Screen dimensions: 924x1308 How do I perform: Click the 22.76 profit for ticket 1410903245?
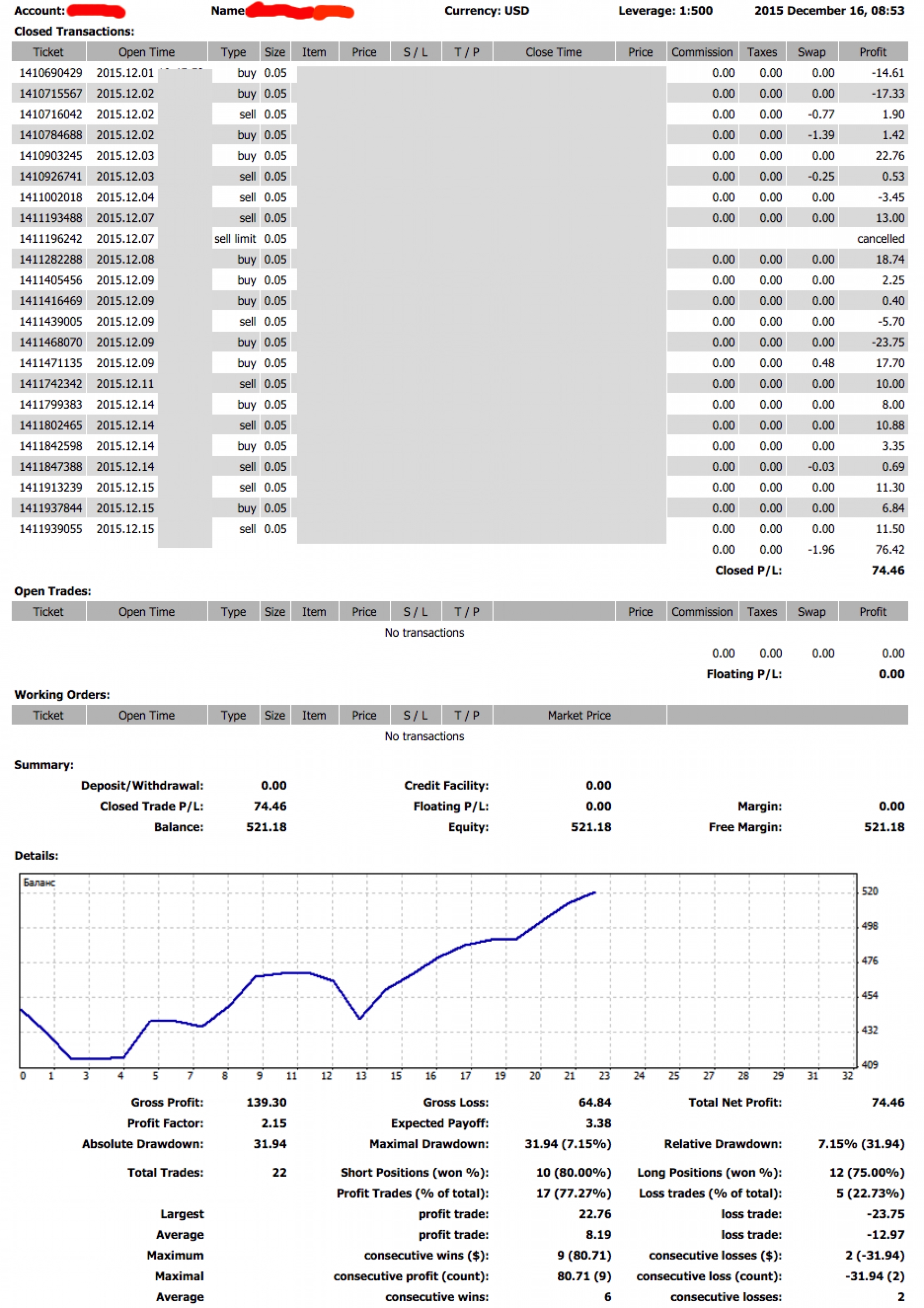click(889, 155)
